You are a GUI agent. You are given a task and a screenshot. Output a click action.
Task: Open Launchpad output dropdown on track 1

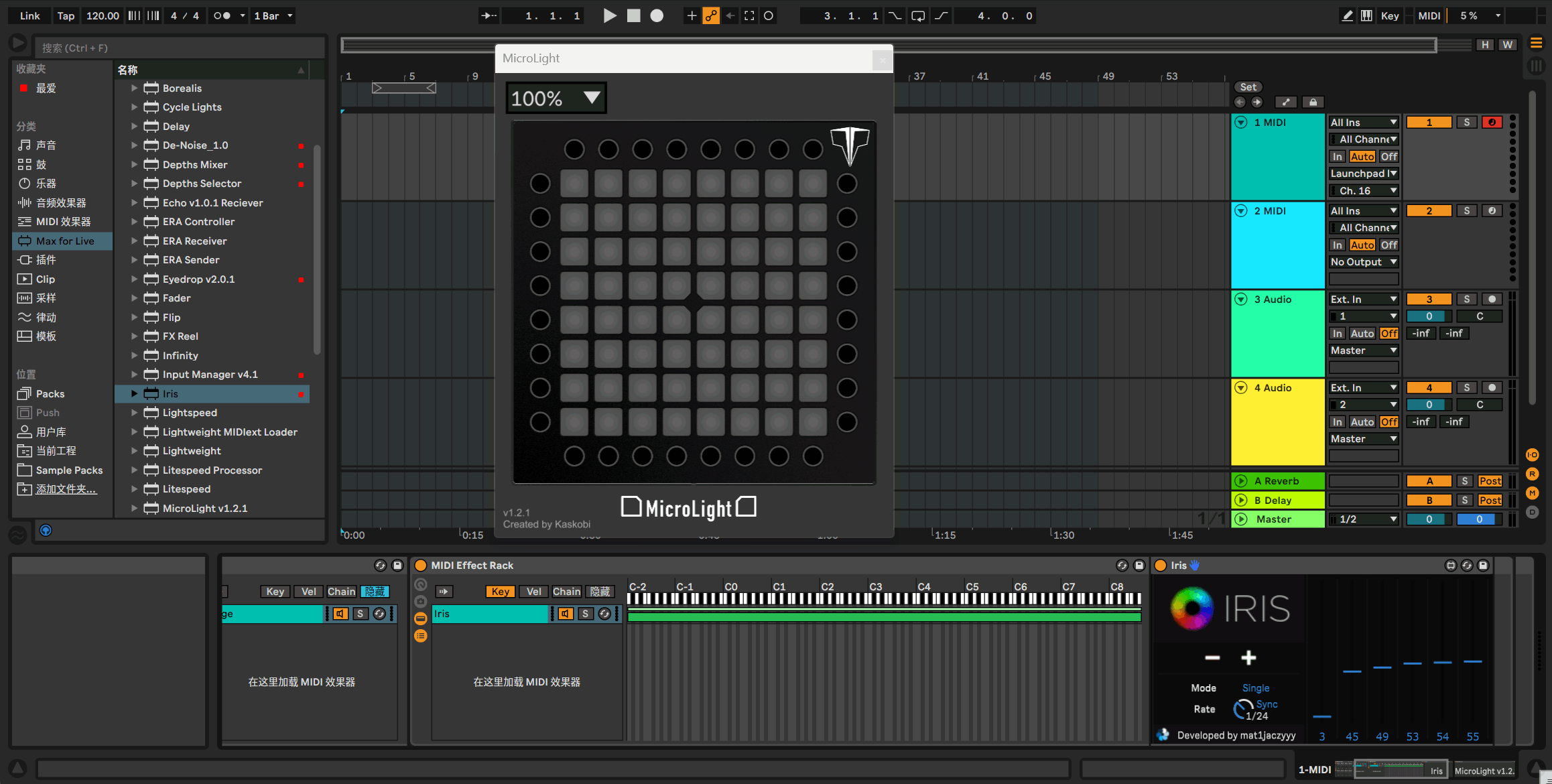(x=1363, y=173)
